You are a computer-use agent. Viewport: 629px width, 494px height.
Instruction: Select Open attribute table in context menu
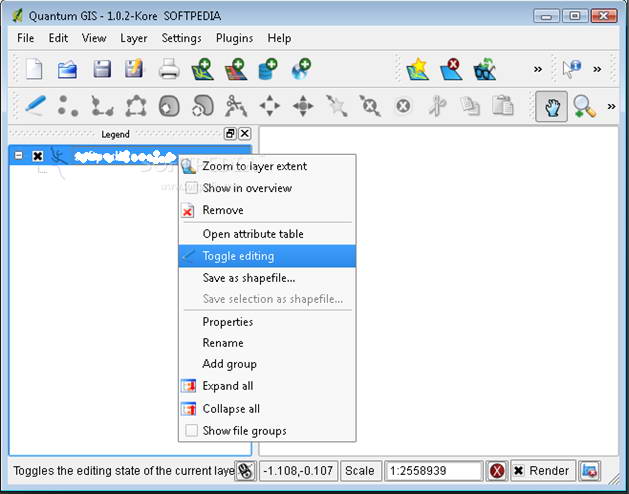(253, 234)
